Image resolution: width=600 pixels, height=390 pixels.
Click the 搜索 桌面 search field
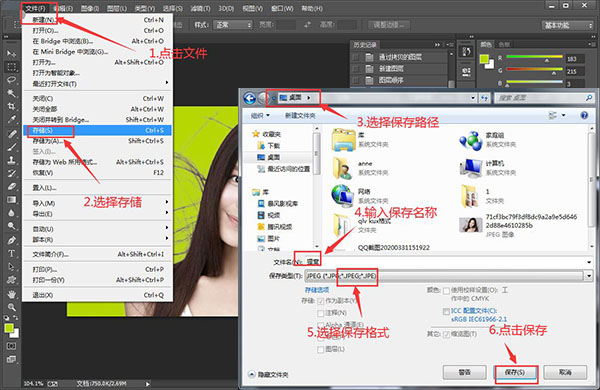tap(540, 98)
